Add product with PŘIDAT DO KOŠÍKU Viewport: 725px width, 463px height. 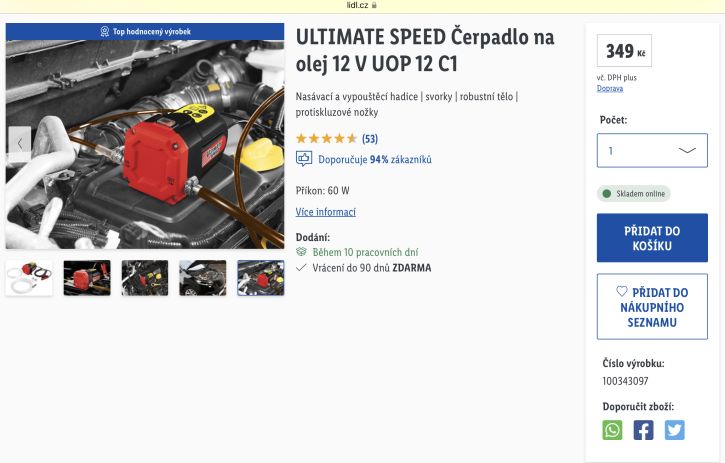[x=652, y=238]
